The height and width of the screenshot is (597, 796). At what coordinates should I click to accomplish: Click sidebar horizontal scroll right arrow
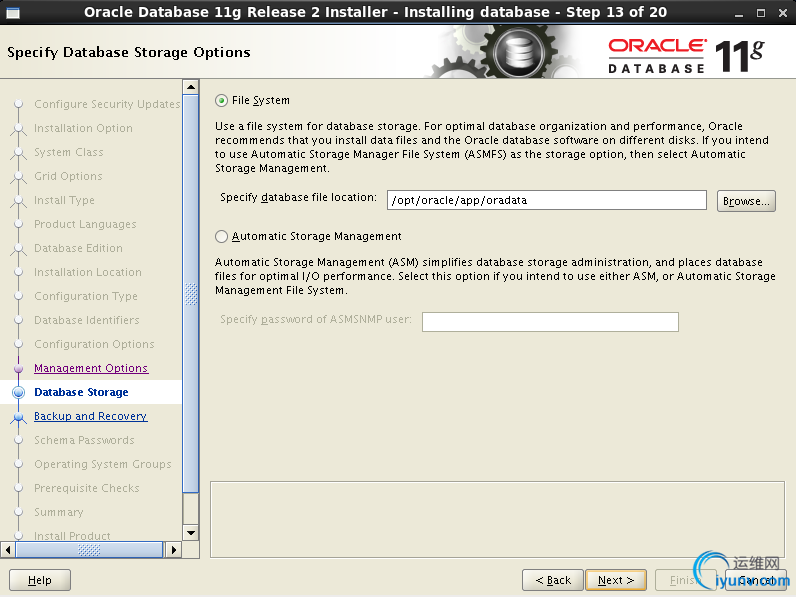[x=174, y=549]
